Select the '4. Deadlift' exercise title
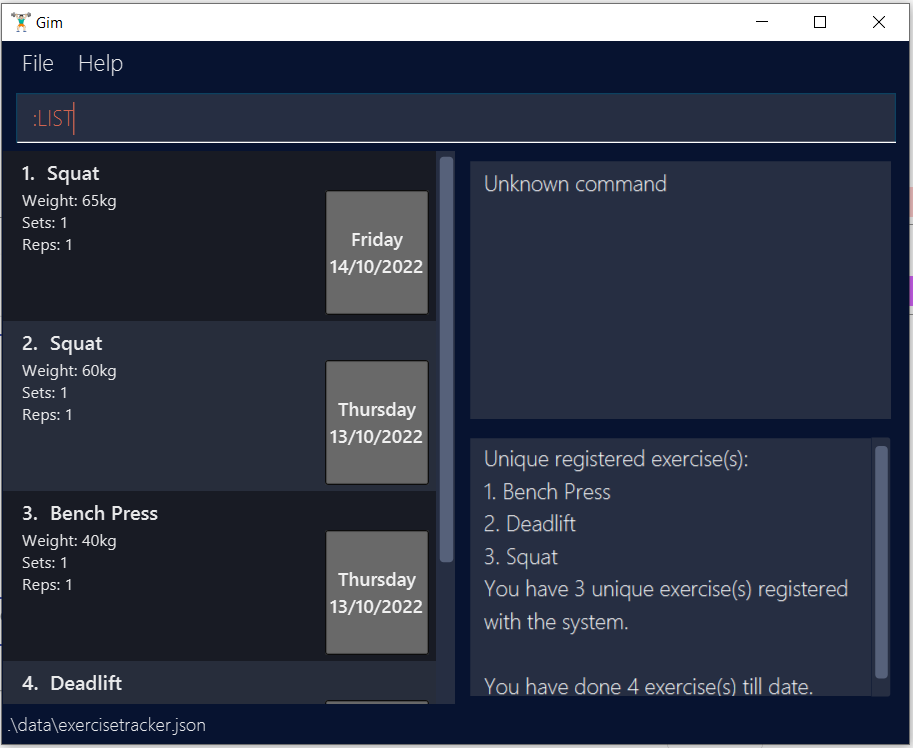Screen dimensions: 913x748 pyautogui.click(x=72, y=683)
